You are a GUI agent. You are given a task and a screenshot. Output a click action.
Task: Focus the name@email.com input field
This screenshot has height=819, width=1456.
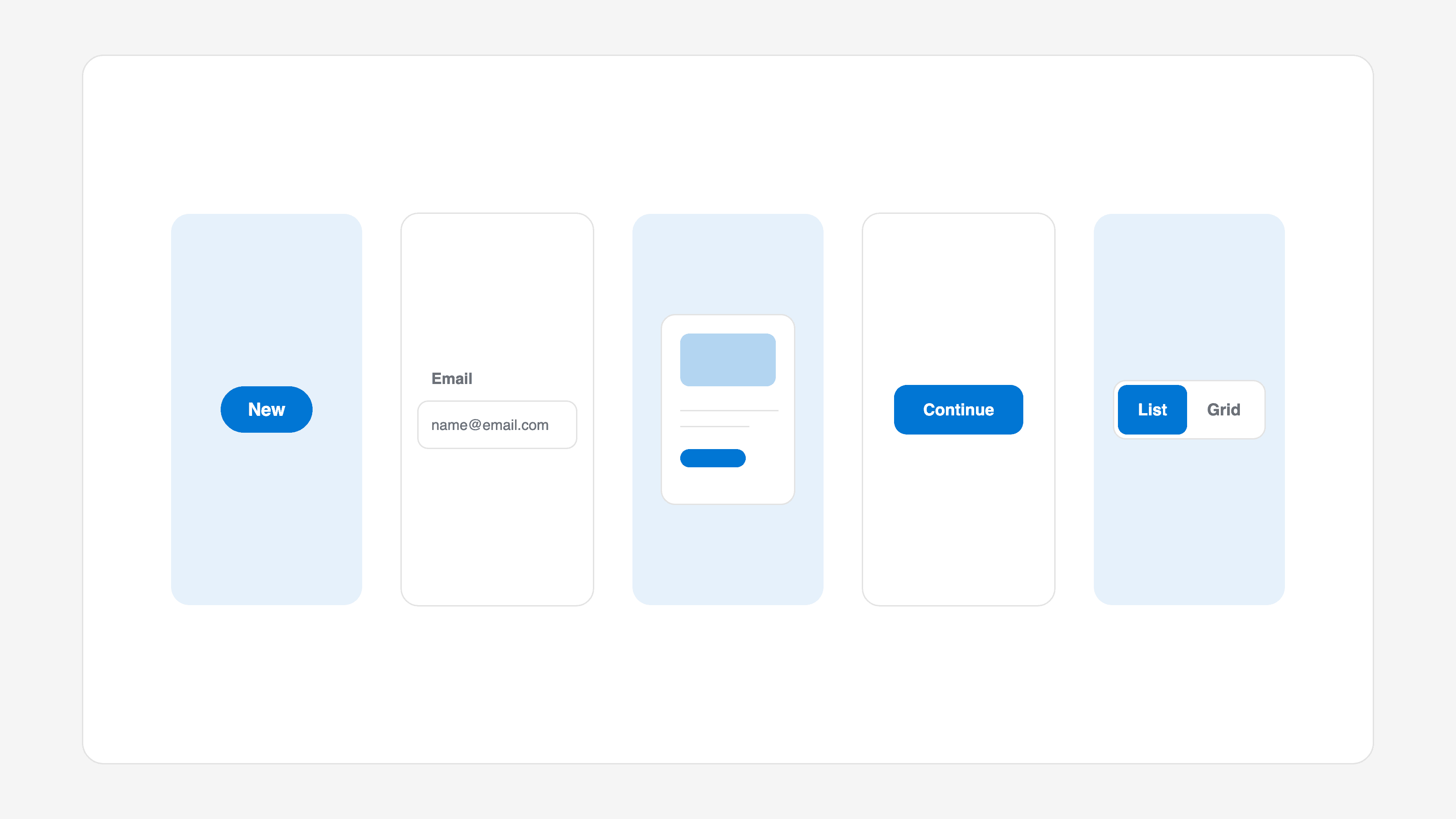pos(497,425)
